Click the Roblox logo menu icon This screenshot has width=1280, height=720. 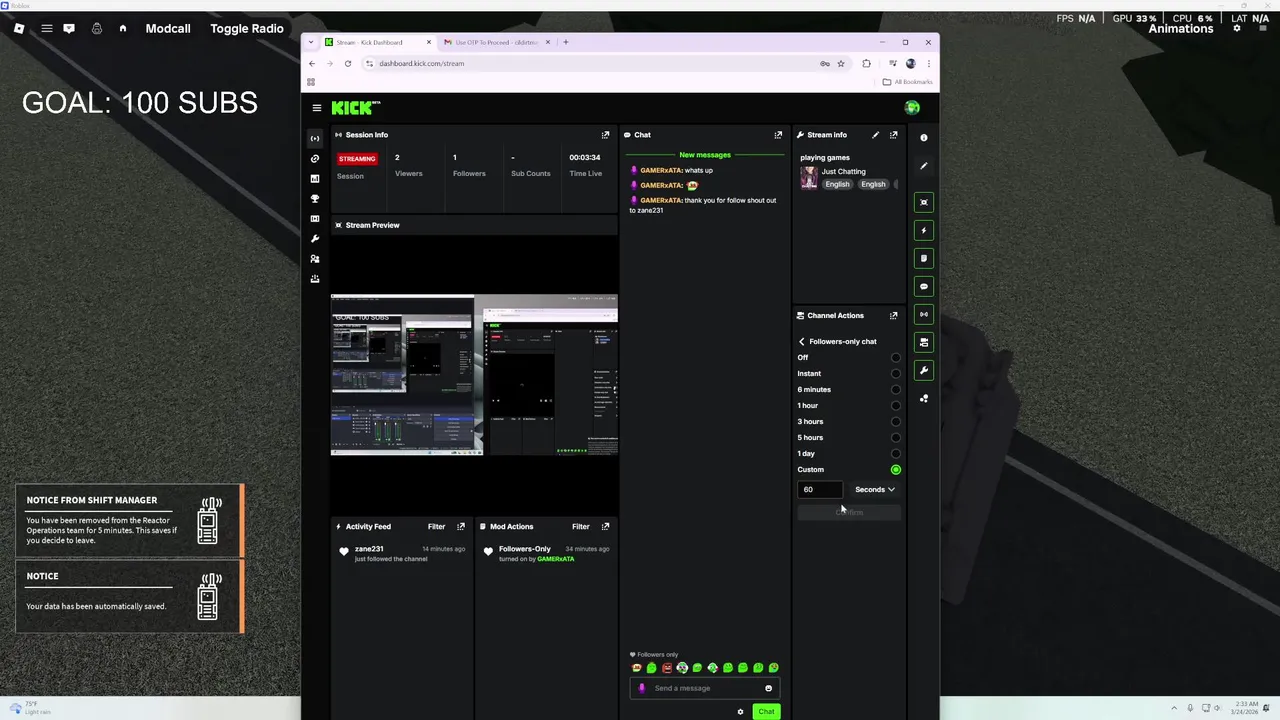[x=18, y=28]
